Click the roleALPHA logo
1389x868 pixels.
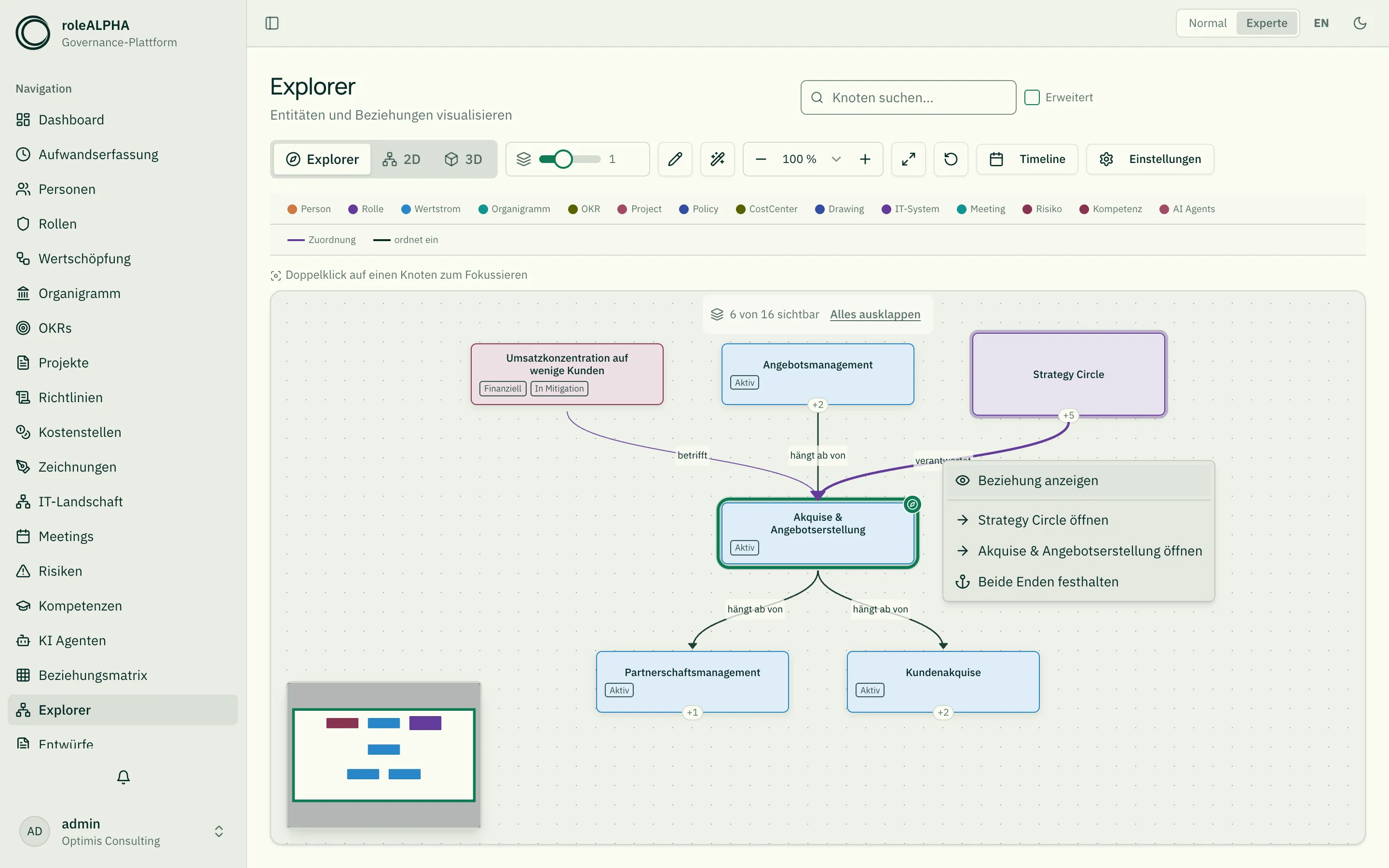click(x=33, y=33)
